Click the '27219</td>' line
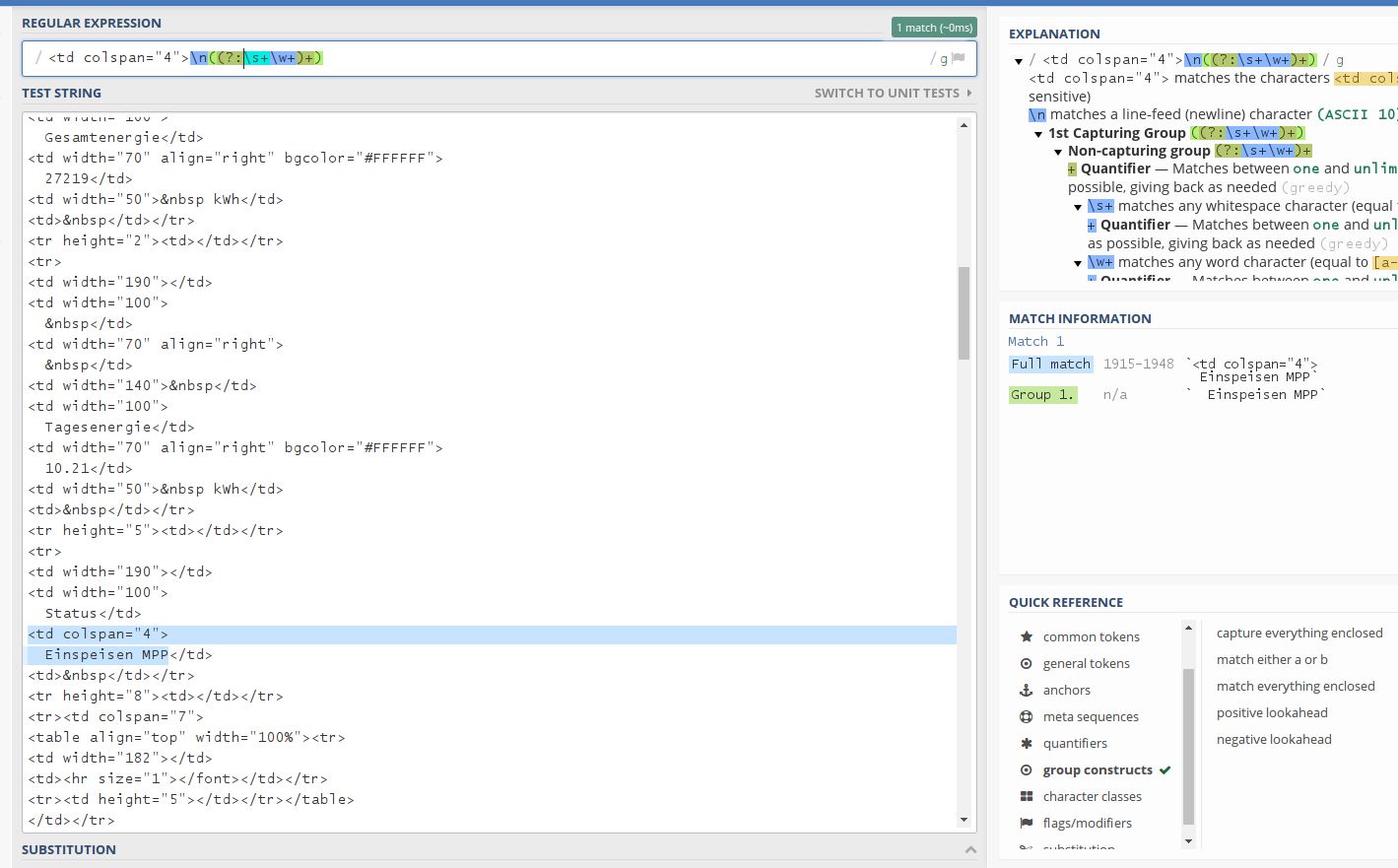1398x868 pixels. click(89, 178)
